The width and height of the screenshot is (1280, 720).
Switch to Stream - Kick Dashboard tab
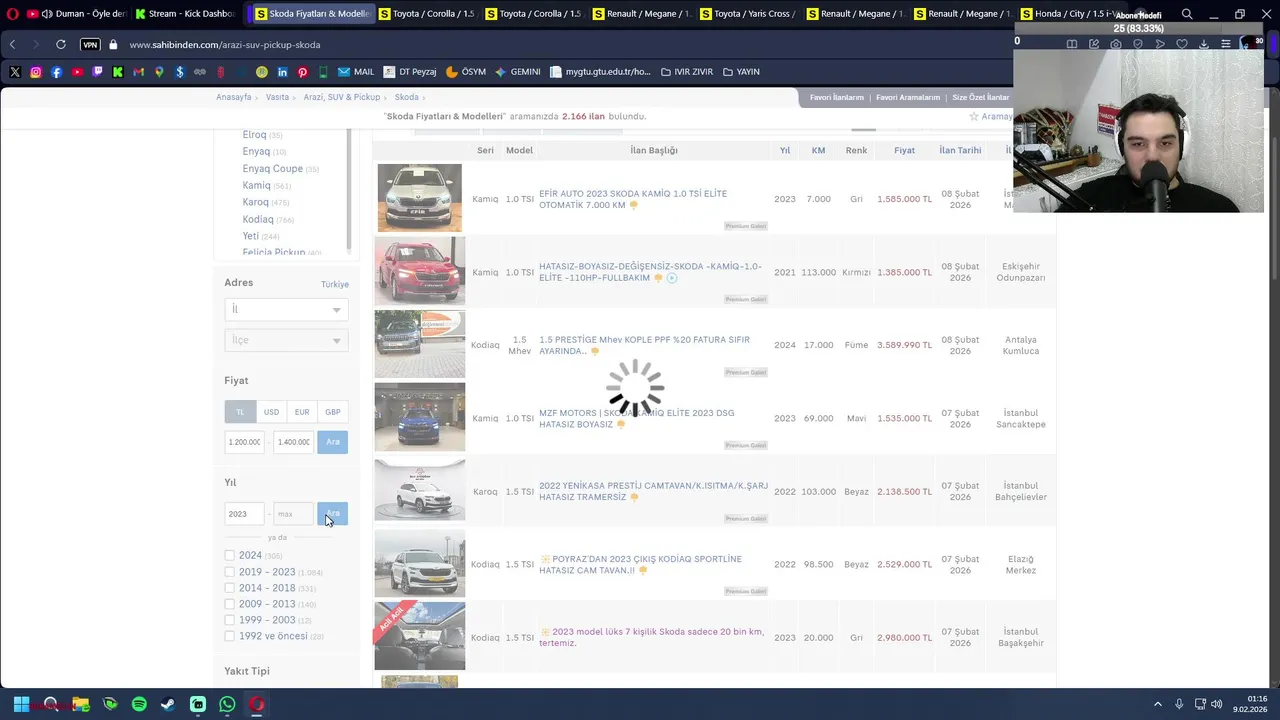click(185, 14)
